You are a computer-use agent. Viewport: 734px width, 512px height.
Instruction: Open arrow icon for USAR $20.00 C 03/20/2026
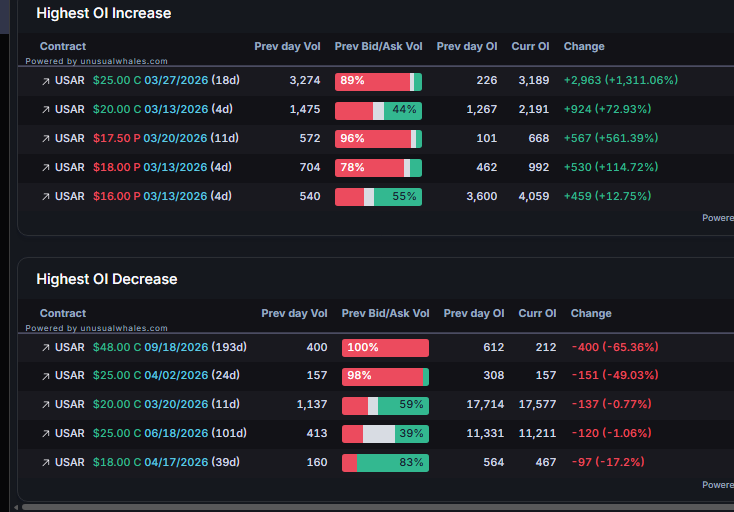[x=45, y=405]
